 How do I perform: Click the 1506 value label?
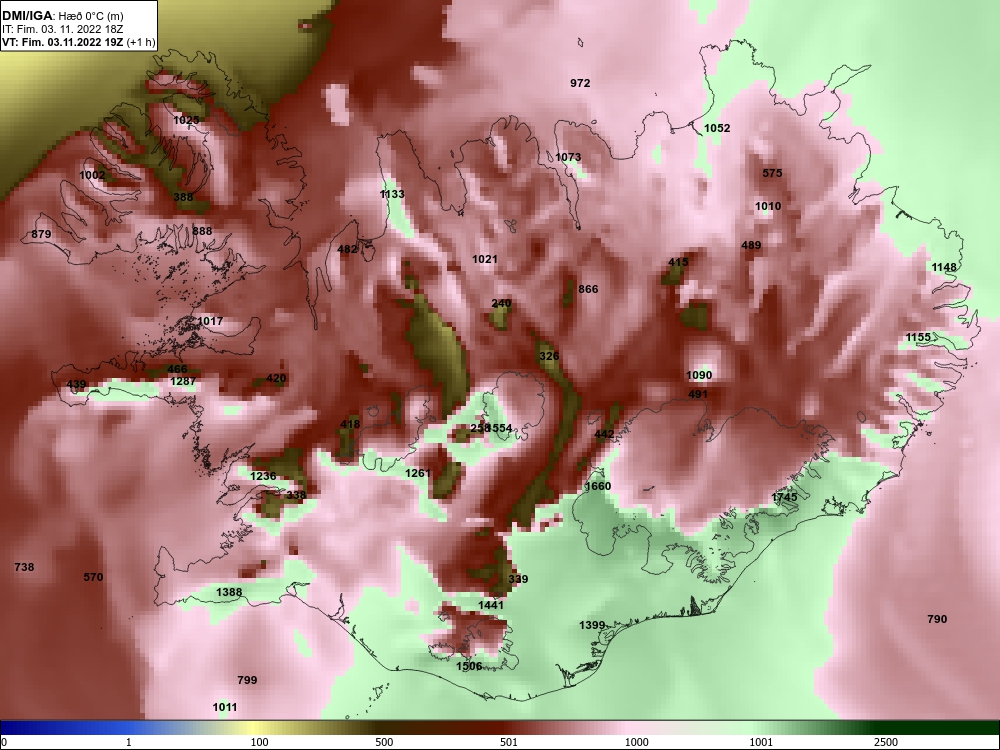469,666
